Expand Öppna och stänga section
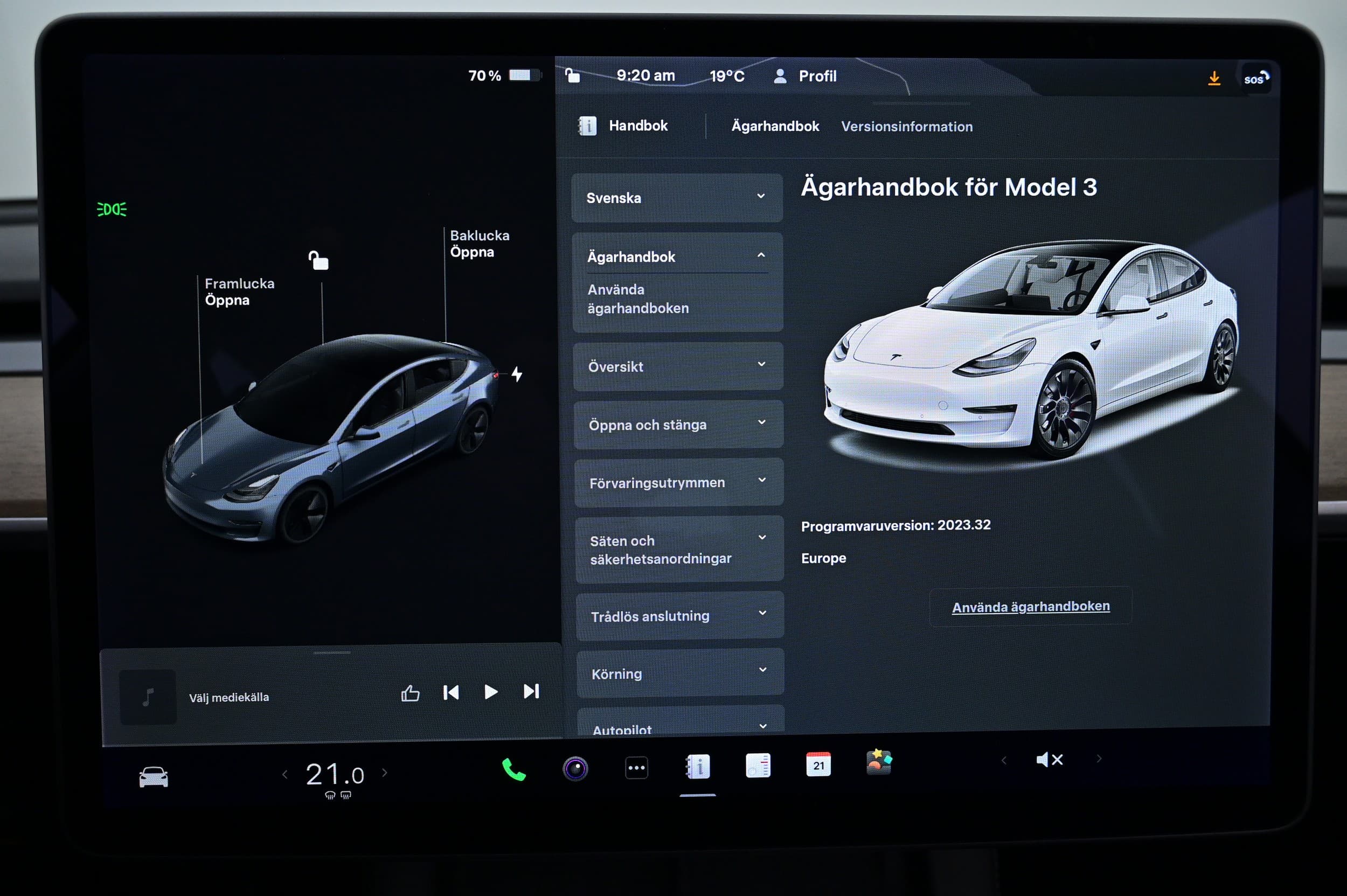Image resolution: width=1347 pixels, height=896 pixels. 678,425
